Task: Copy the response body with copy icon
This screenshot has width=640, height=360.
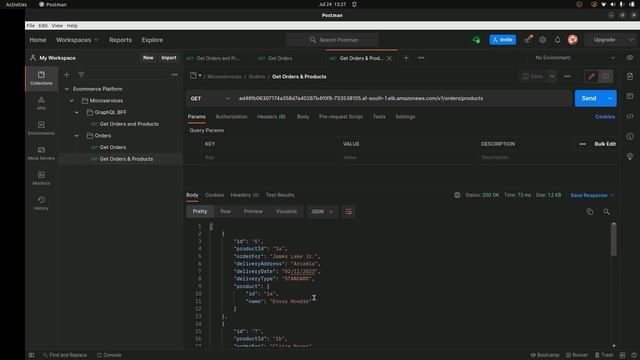Action: pyautogui.click(x=590, y=211)
